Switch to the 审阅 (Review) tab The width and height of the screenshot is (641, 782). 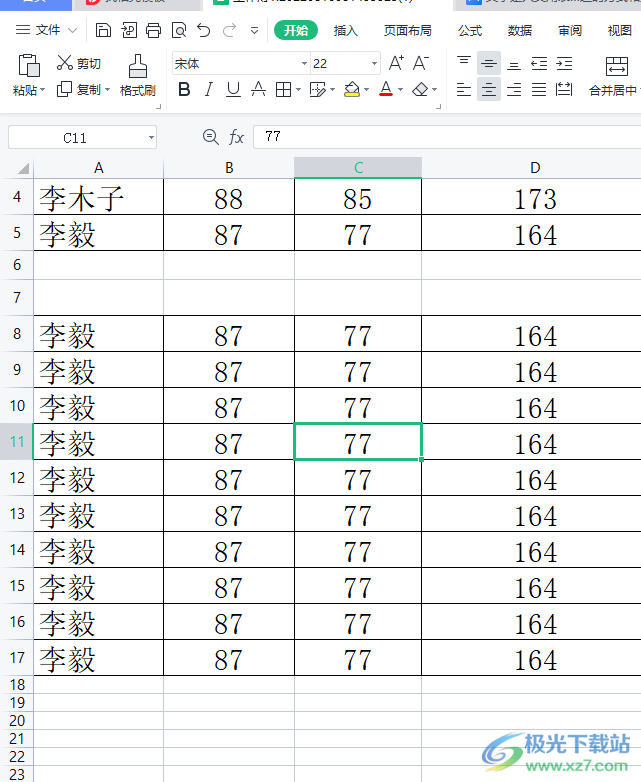click(570, 30)
